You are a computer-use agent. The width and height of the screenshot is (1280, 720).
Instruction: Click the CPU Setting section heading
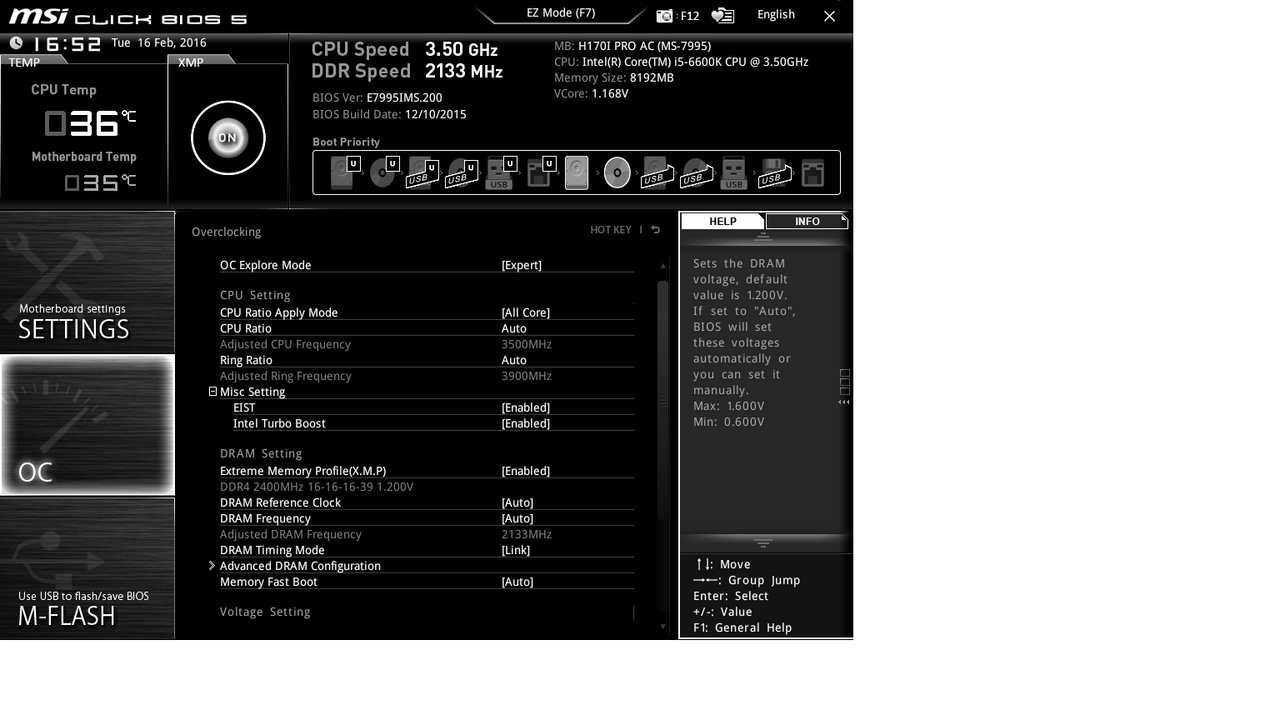click(255, 296)
